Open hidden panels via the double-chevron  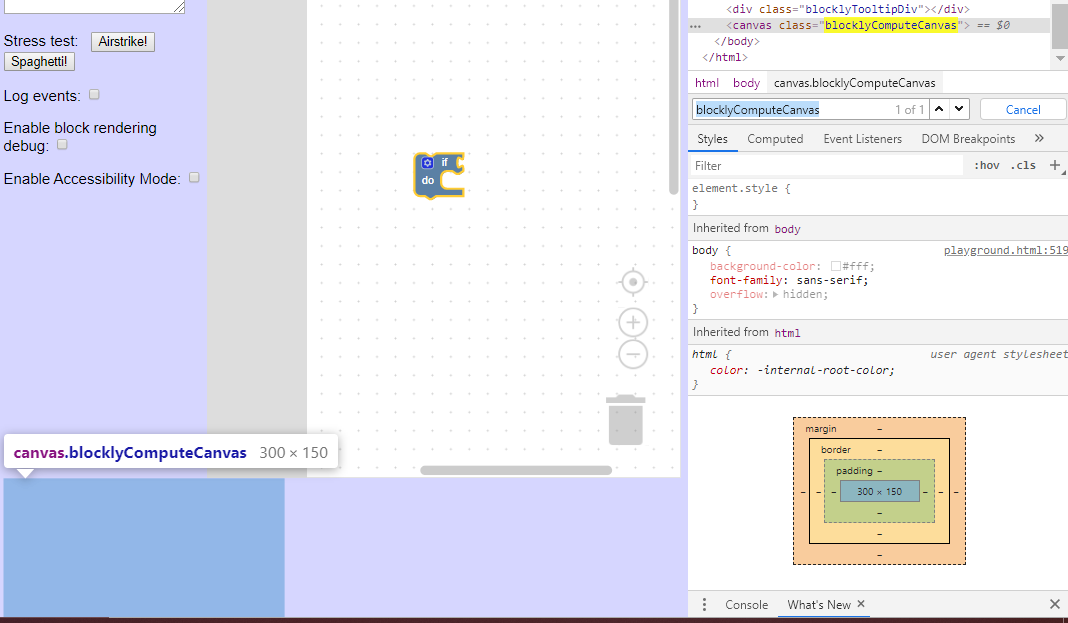pyautogui.click(x=1039, y=138)
